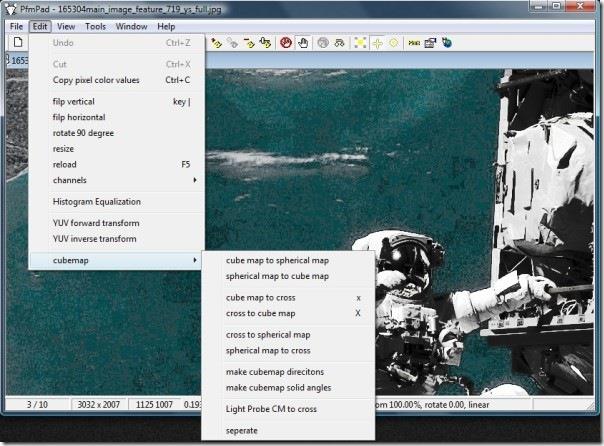Image resolution: width=604 pixels, height=446 pixels.
Task: Select 'YUV forward transform' option
Action: (x=96, y=223)
